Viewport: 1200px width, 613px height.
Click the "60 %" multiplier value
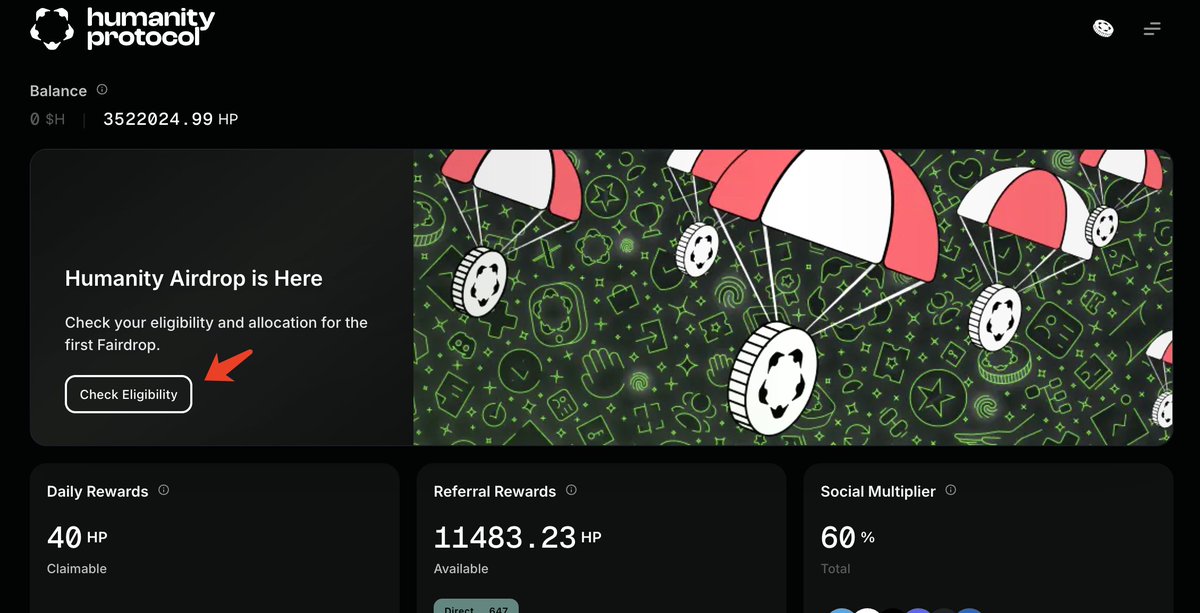(x=848, y=537)
